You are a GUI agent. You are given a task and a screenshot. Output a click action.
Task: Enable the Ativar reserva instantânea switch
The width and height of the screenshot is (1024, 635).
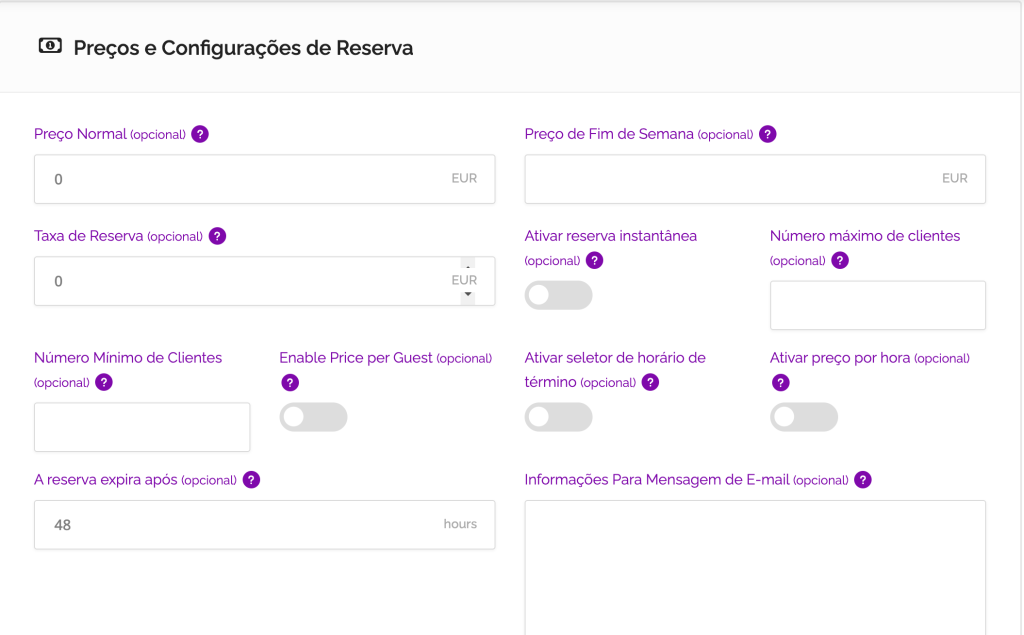click(558, 296)
